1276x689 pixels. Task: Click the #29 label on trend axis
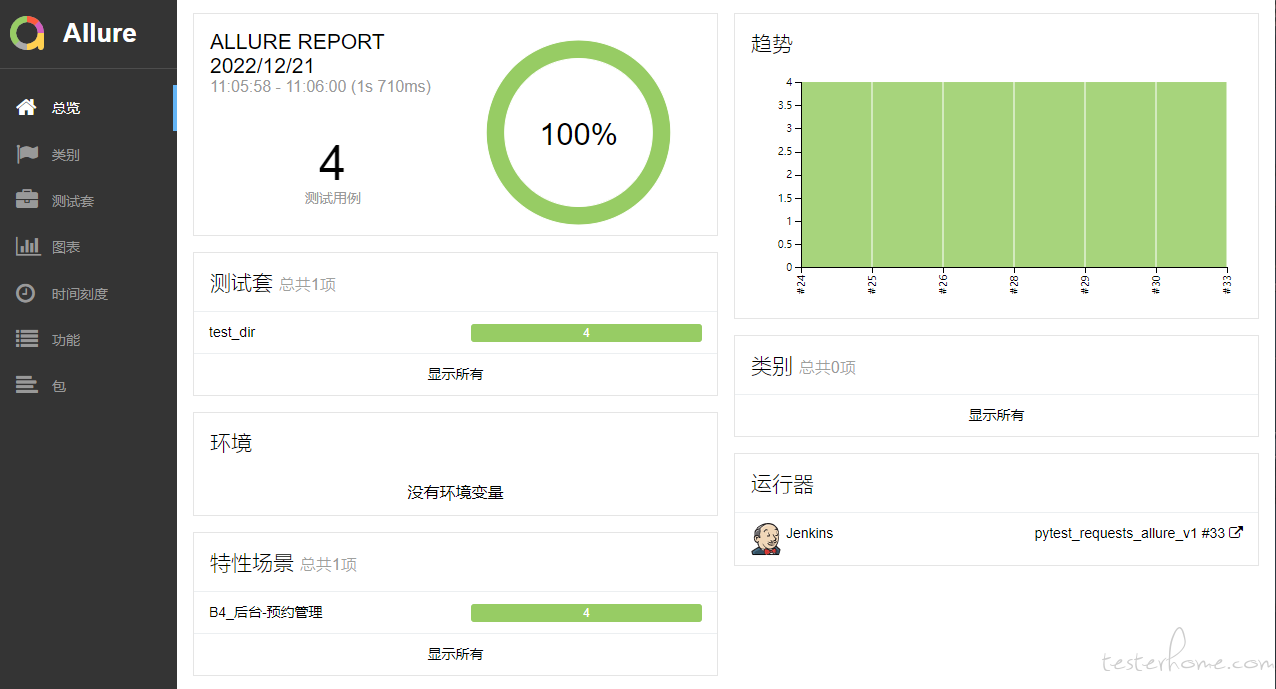coord(1085,285)
